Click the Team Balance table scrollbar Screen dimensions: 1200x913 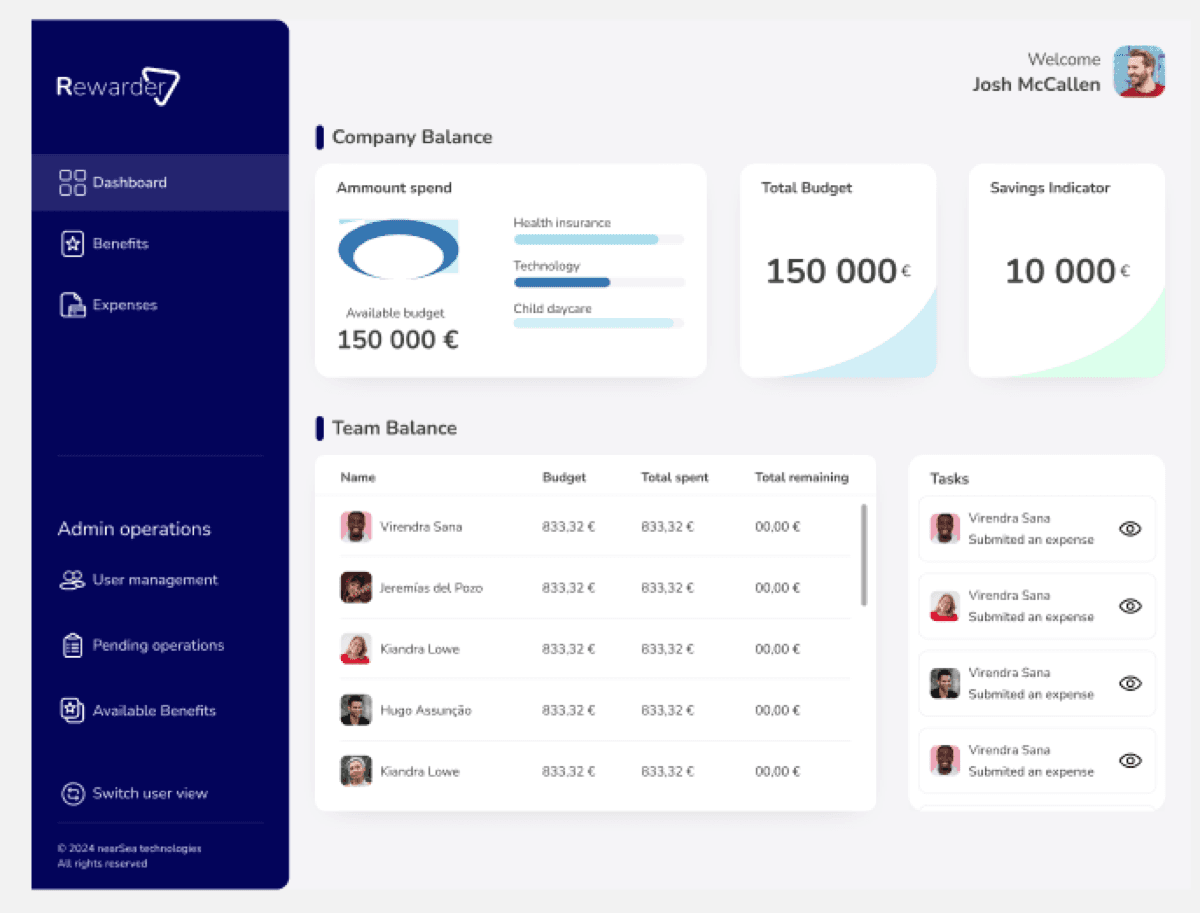(x=864, y=555)
